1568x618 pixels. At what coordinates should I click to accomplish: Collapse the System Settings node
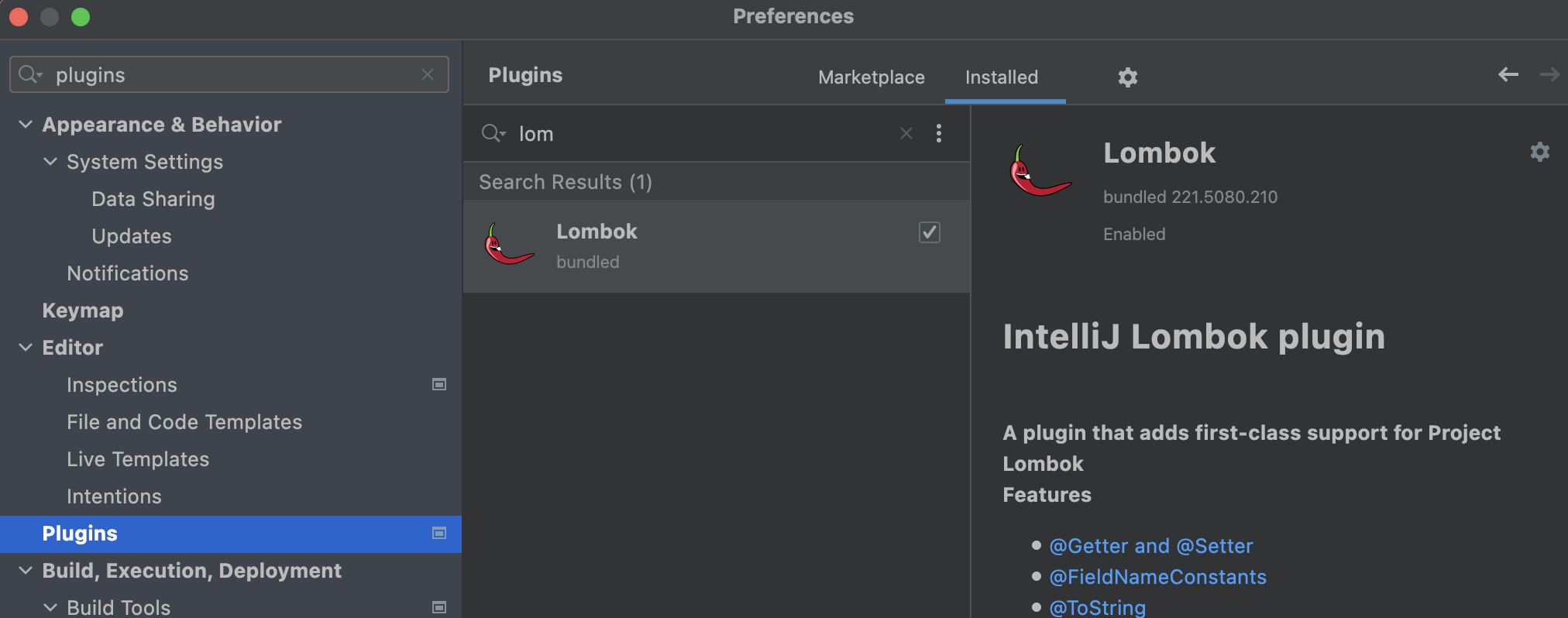(50, 161)
